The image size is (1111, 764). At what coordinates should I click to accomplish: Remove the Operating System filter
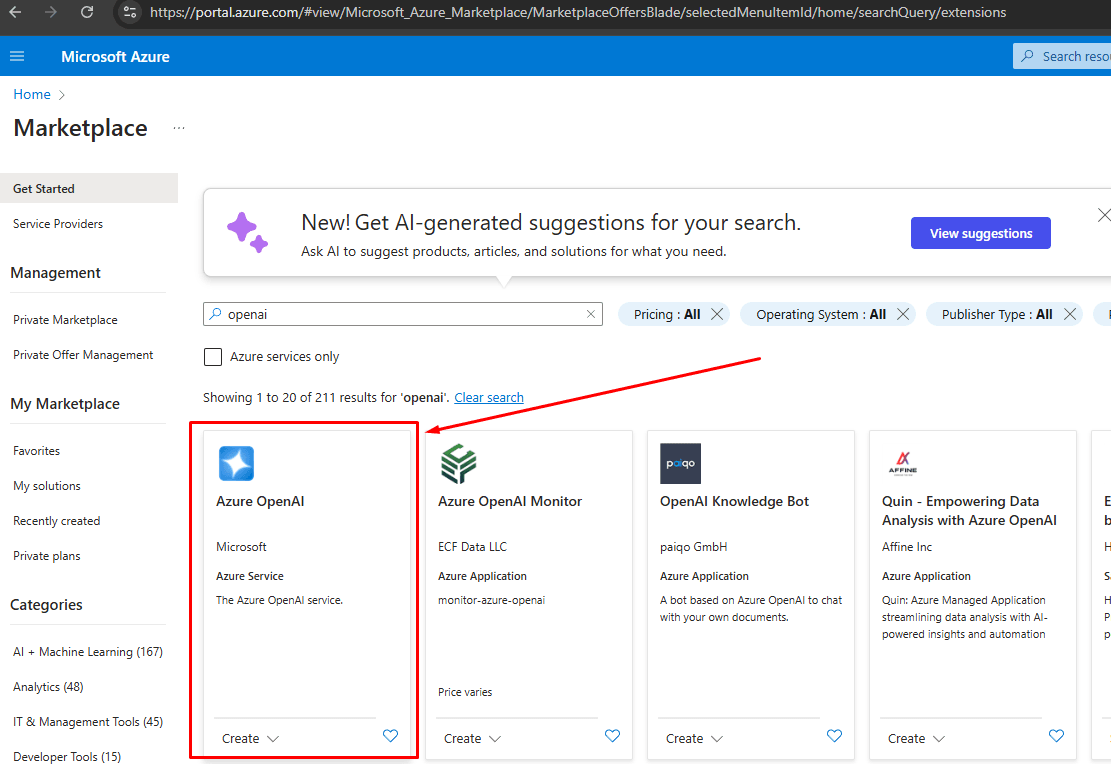[903, 314]
